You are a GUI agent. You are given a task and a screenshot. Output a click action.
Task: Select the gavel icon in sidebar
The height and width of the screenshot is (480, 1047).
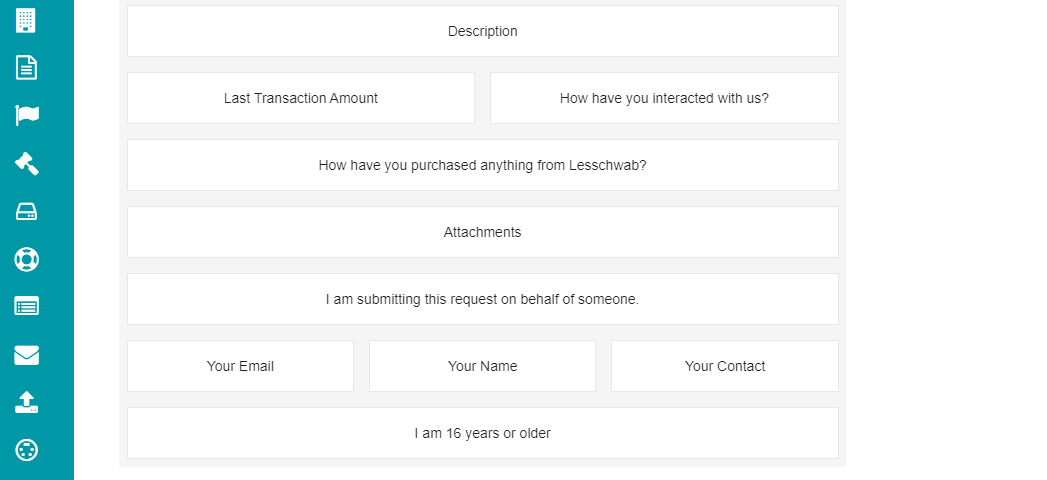(27, 163)
